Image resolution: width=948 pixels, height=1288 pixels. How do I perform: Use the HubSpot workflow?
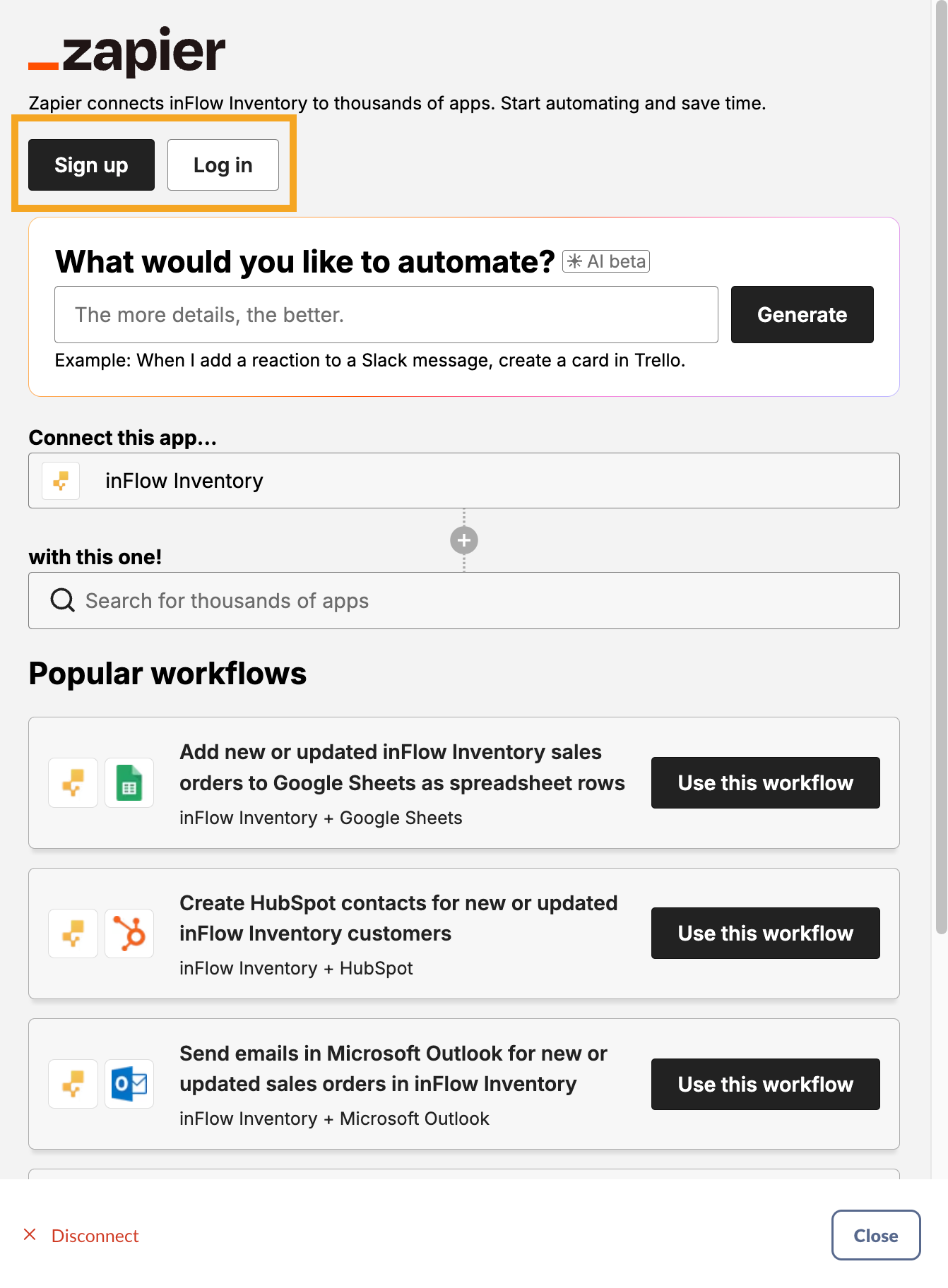tap(765, 933)
